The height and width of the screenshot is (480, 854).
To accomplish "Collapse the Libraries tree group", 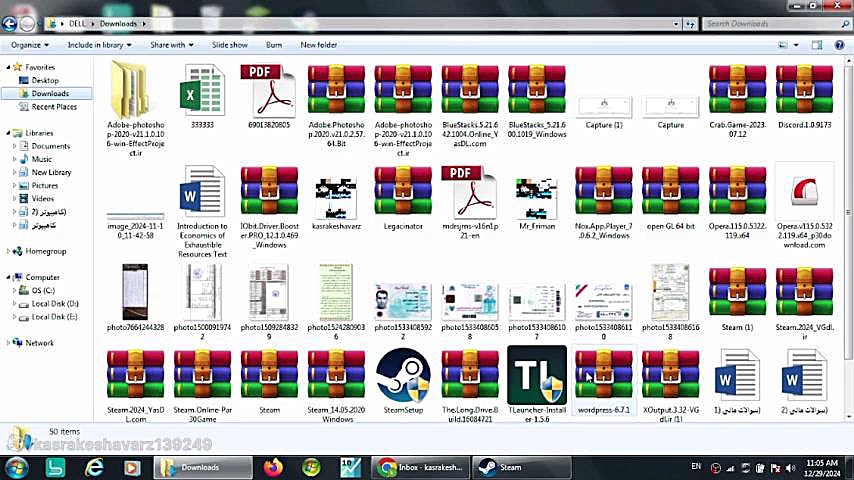I will [8, 132].
